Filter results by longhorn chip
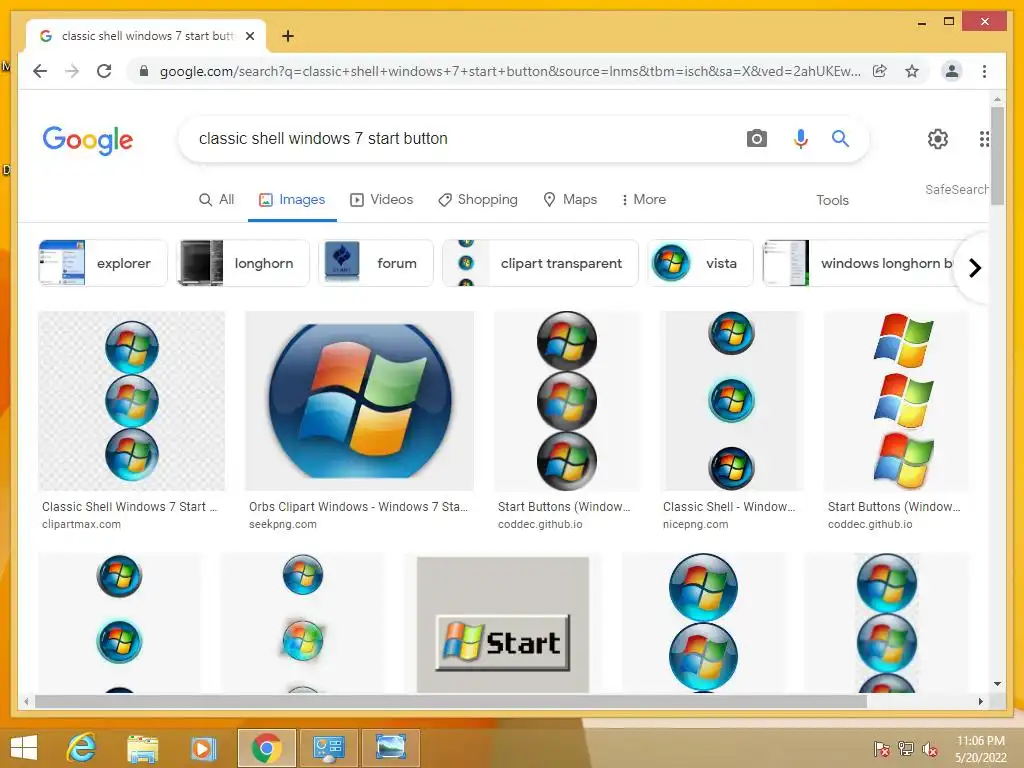Viewport: 1024px width, 768px height. pos(243,263)
